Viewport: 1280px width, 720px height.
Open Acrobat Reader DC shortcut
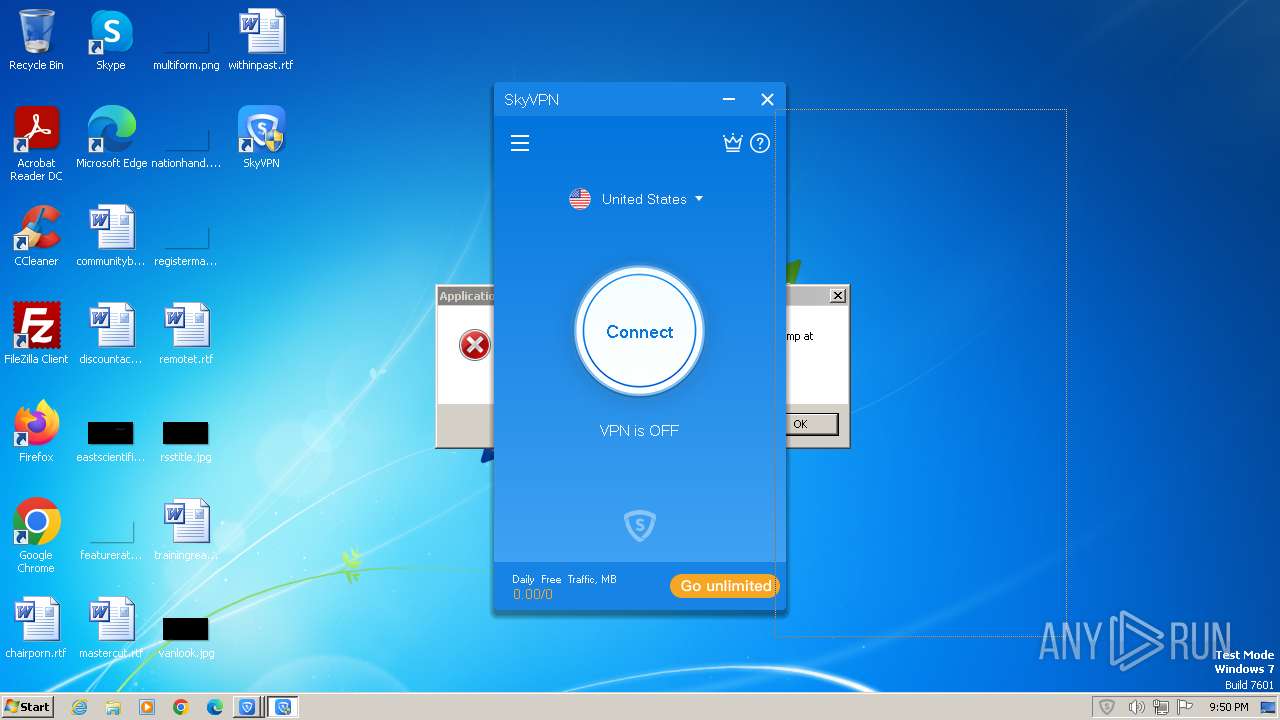pos(36,144)
